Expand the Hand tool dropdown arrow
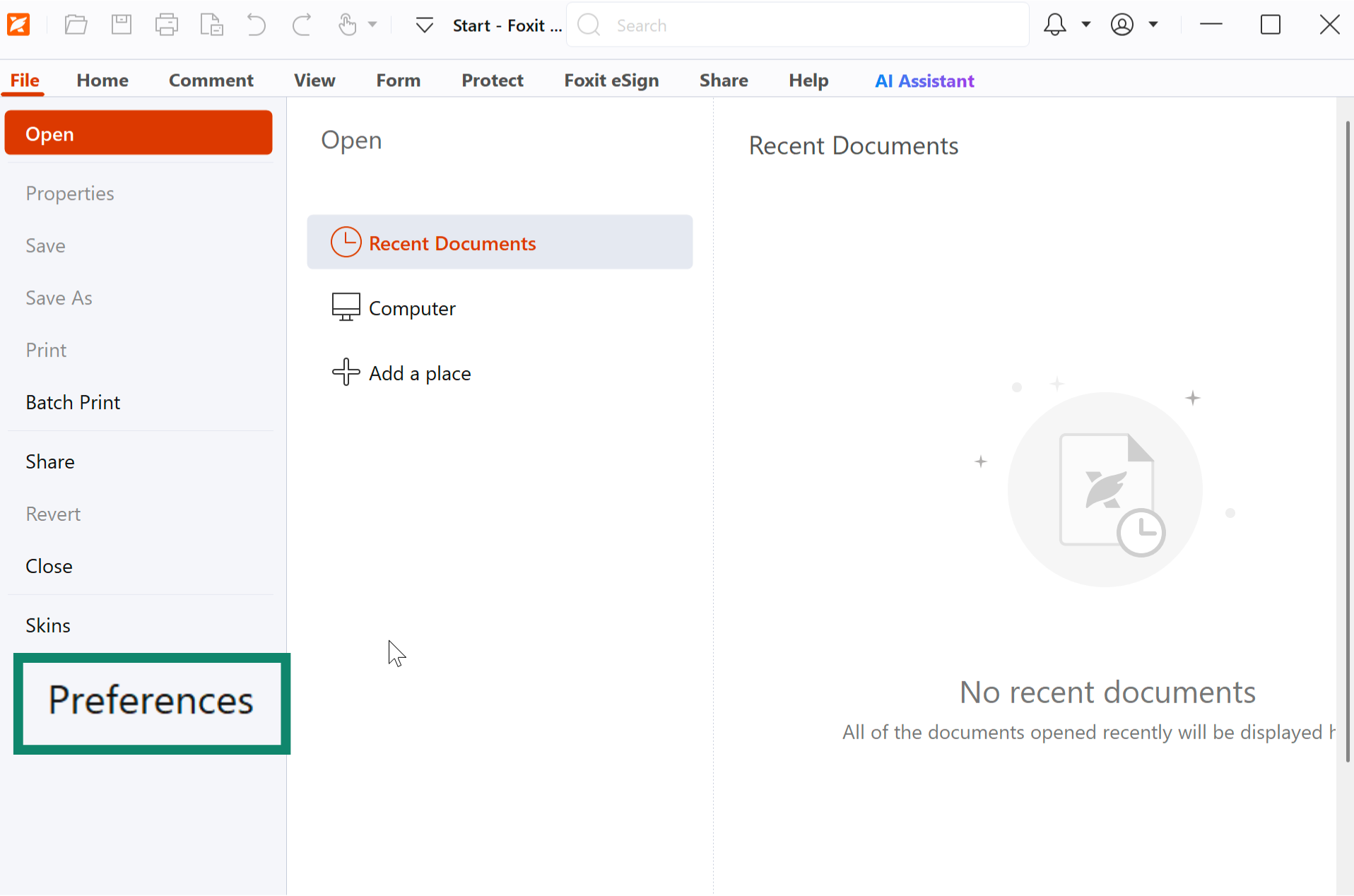The height and width of the screenshot is (896, 1354). tap(372, 25)
